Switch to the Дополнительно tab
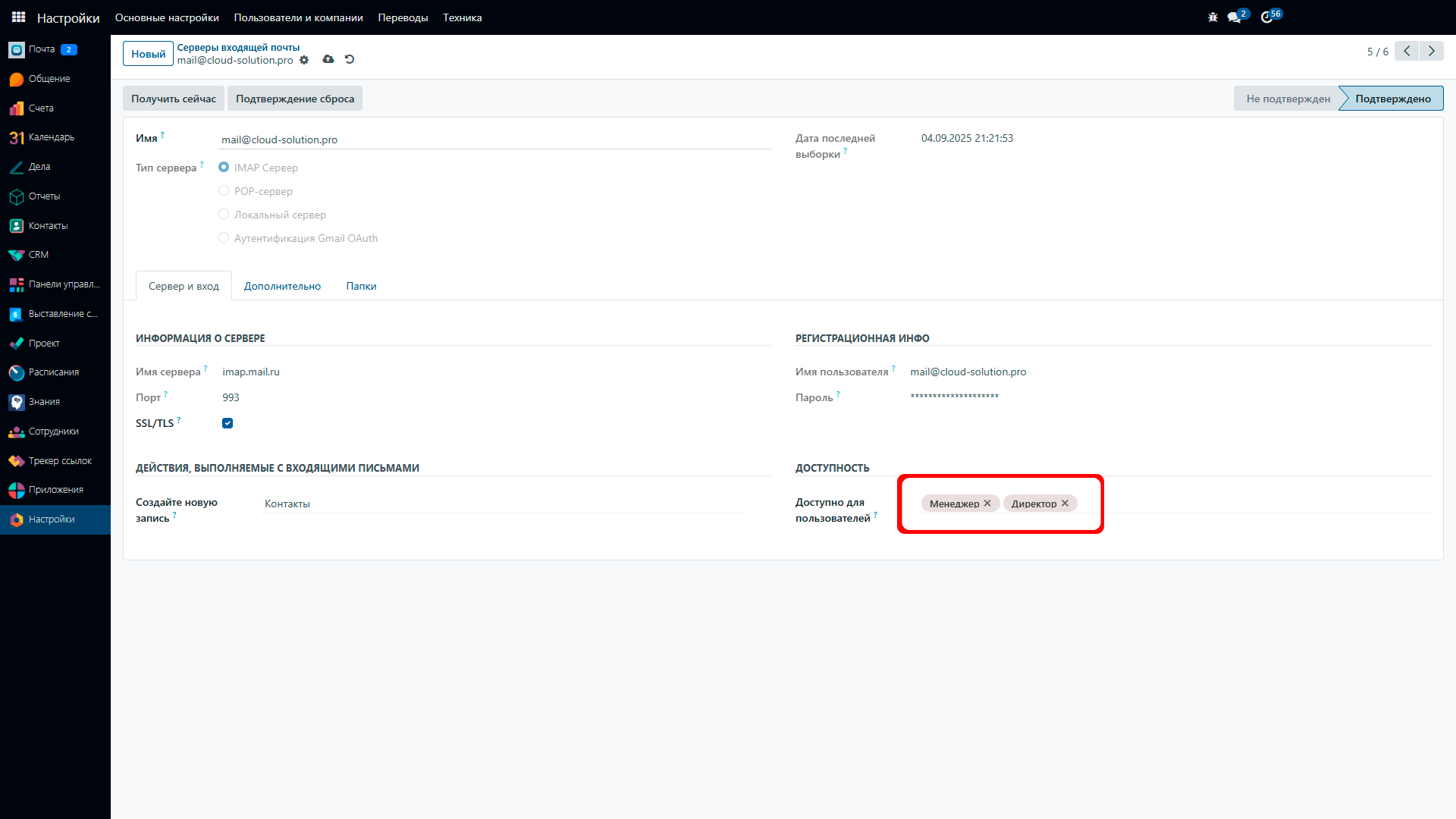The width and height of the screenshot is (1456, 819). (x=282, y=286)
